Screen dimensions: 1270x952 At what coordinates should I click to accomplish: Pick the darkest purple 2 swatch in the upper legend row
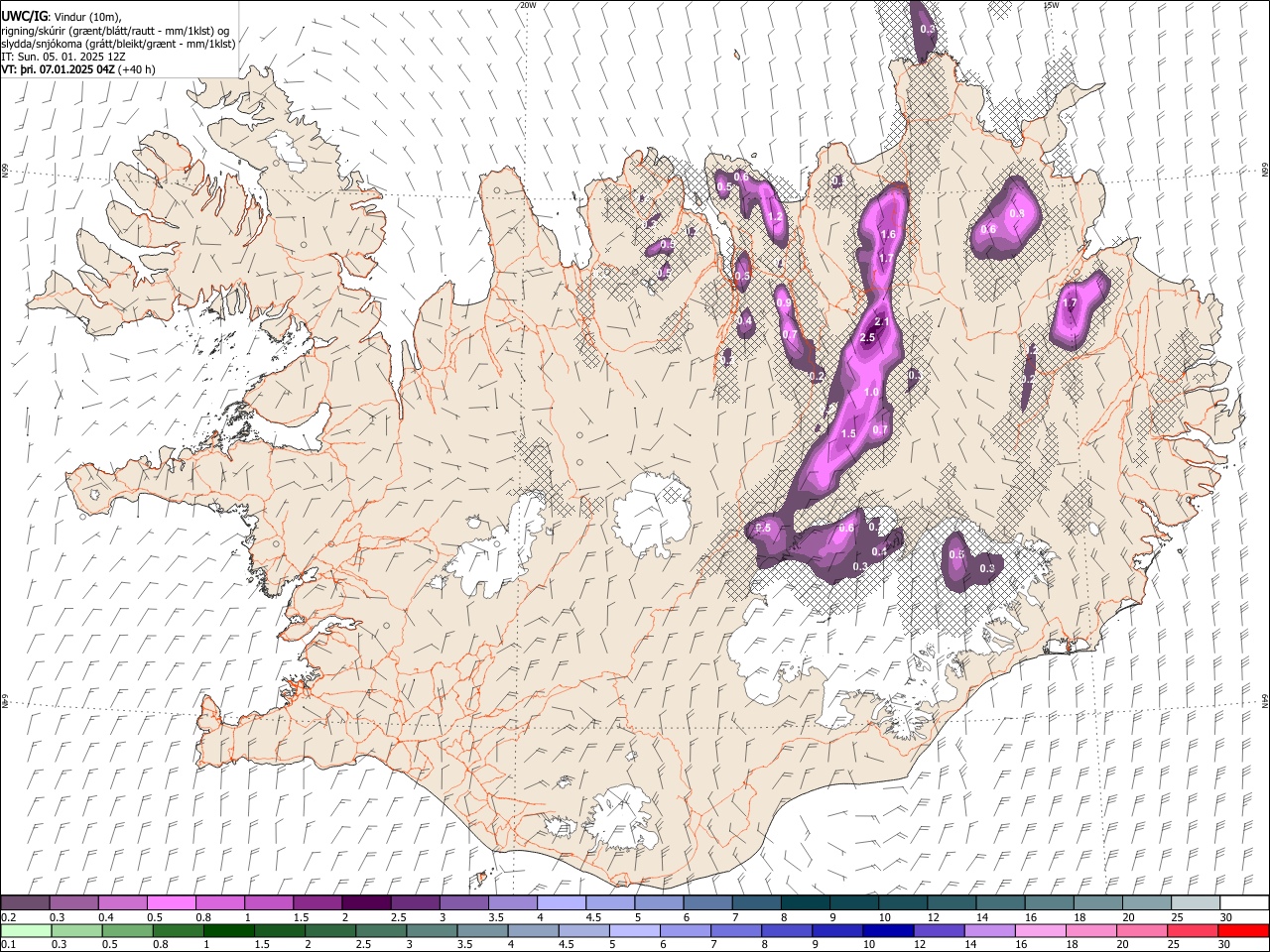coord(365,903)
